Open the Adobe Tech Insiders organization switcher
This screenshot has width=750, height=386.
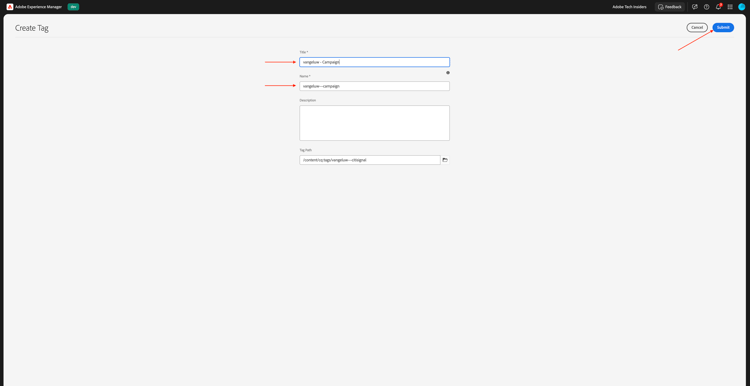point(629,7)
